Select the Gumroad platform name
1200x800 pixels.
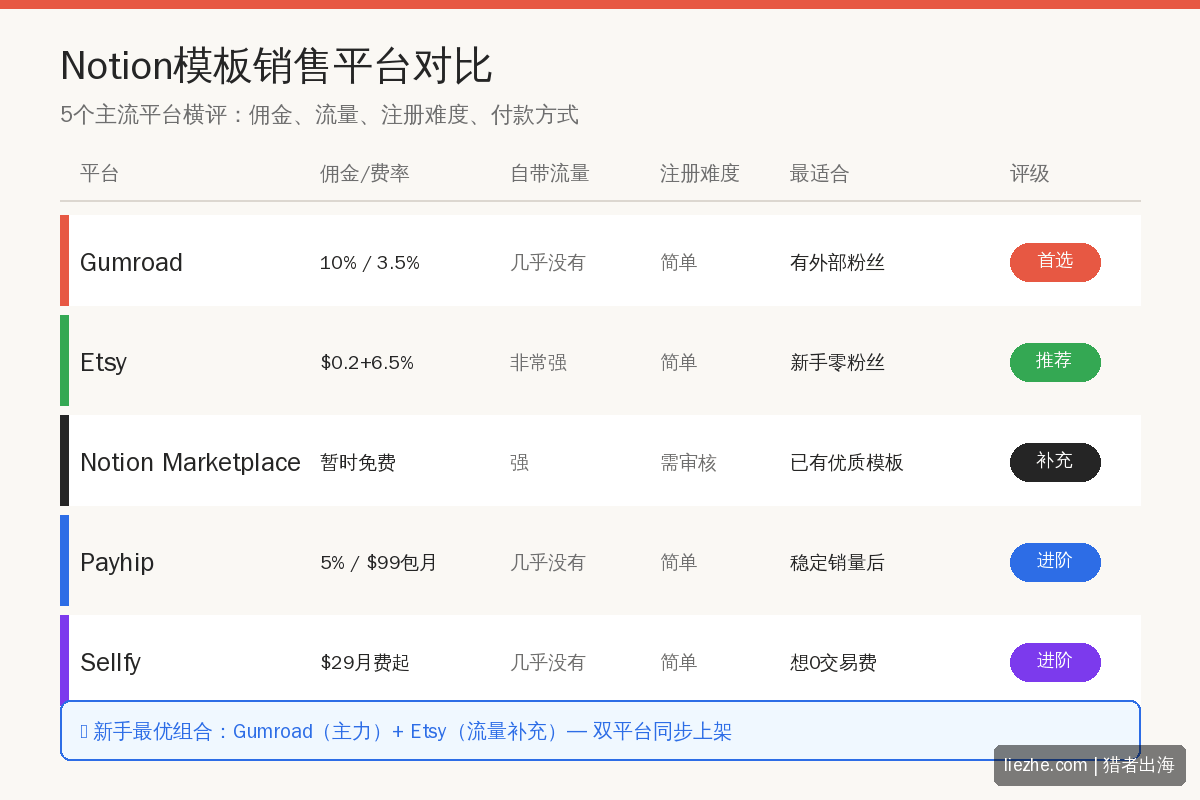tap(131, 262)
